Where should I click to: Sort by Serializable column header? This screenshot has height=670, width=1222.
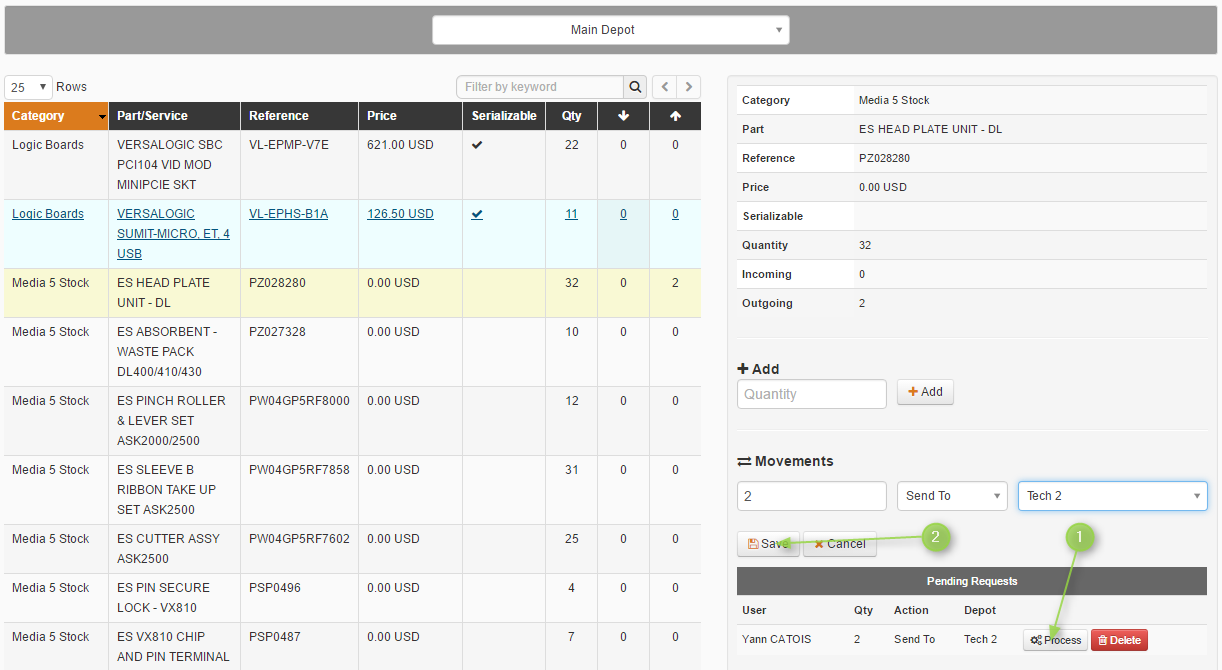pos(504,116)
